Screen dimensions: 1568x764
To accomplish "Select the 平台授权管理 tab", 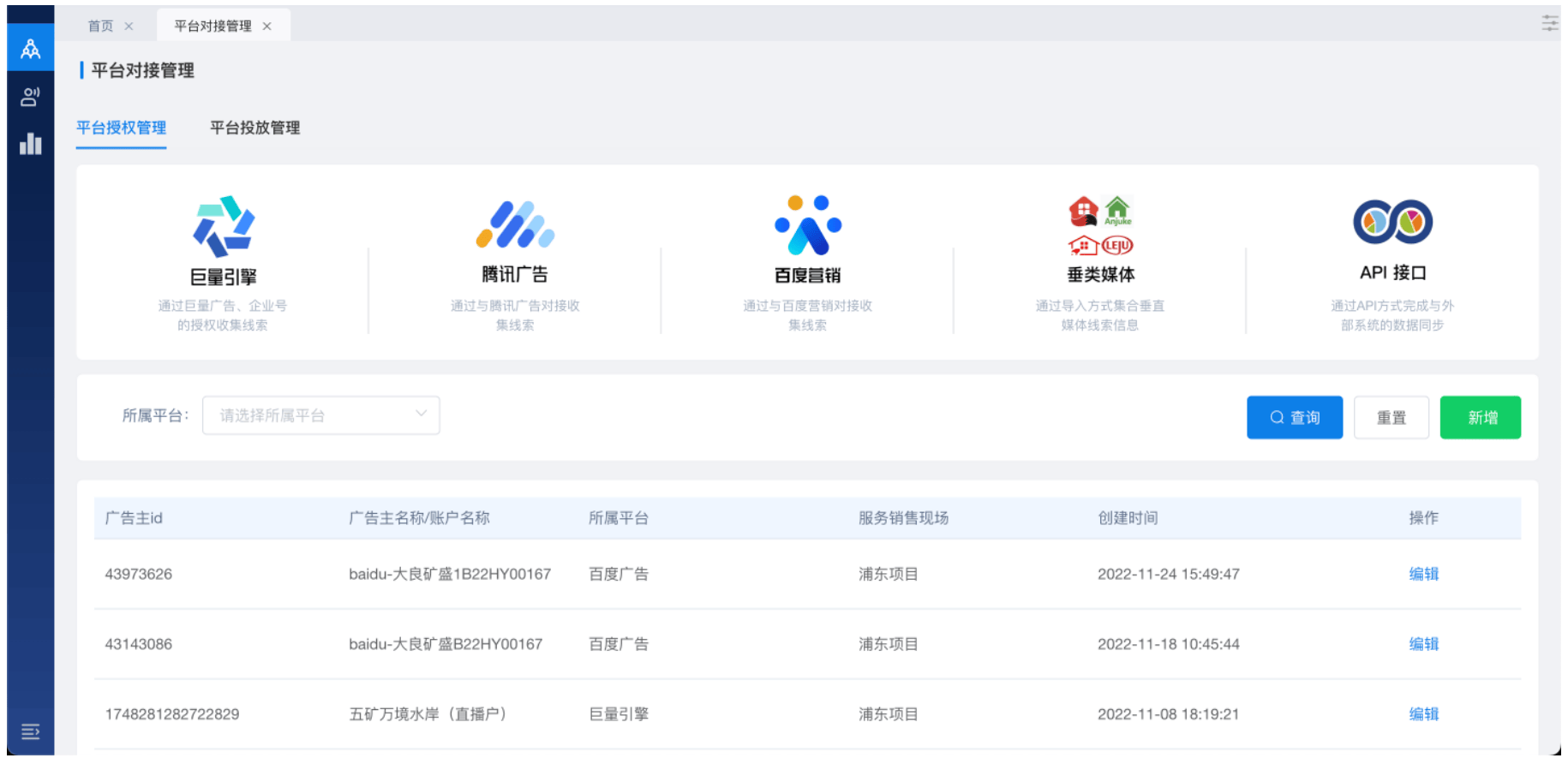I will (121, 128).
